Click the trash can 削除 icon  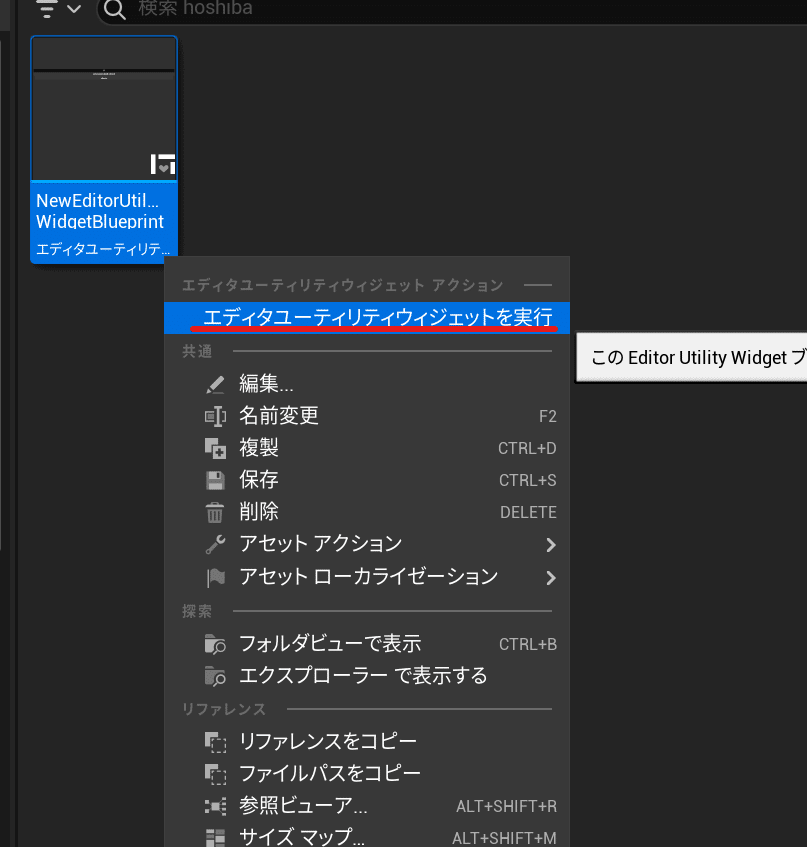(213, 512)
